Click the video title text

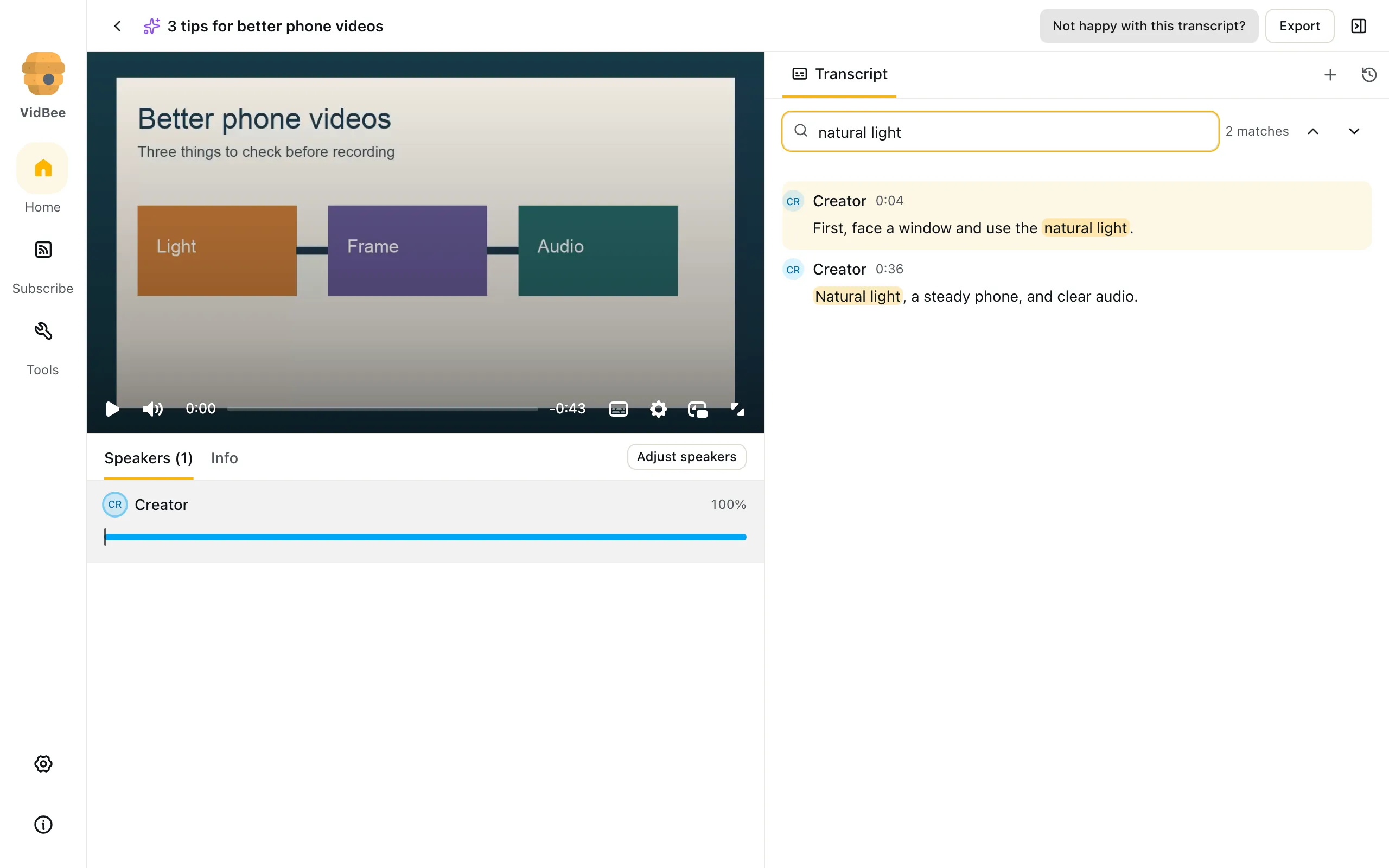tap(276, 27)
